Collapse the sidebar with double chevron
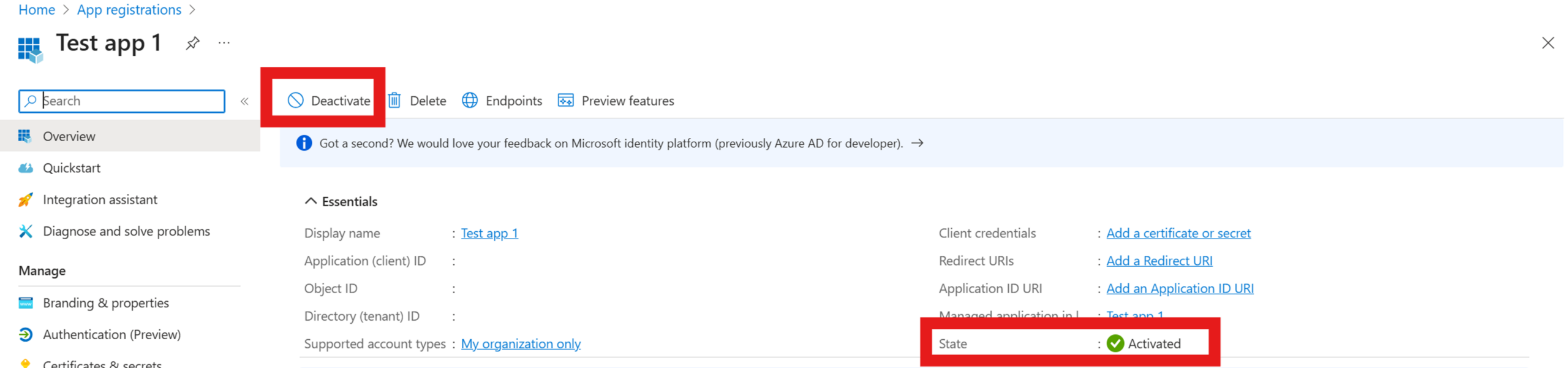Viewport: 1568px width, 368px height. coord(244,101)
